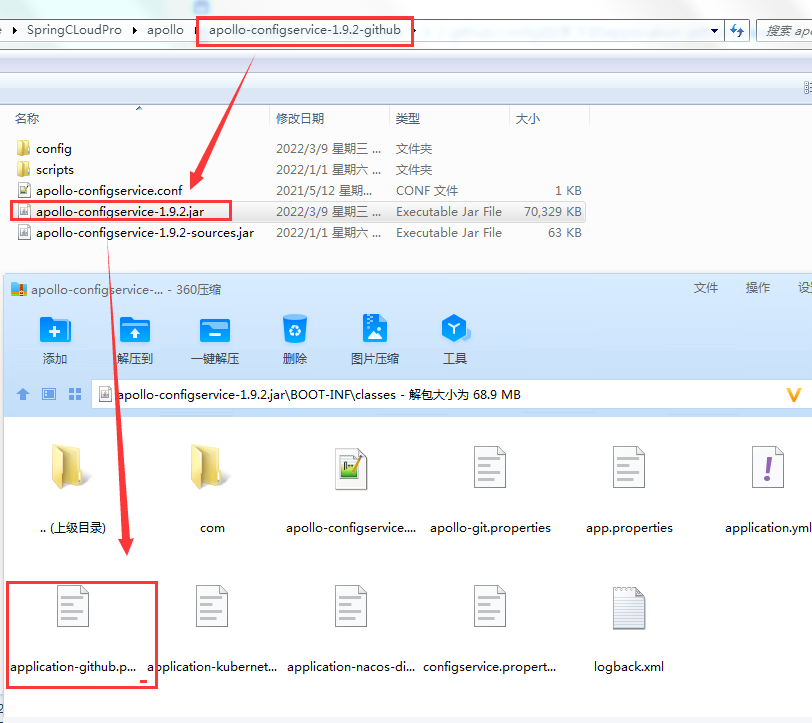Sort files by 修改日期 column header
The image size is (812, 723).
pyautogui.click(x=300, y=119)
